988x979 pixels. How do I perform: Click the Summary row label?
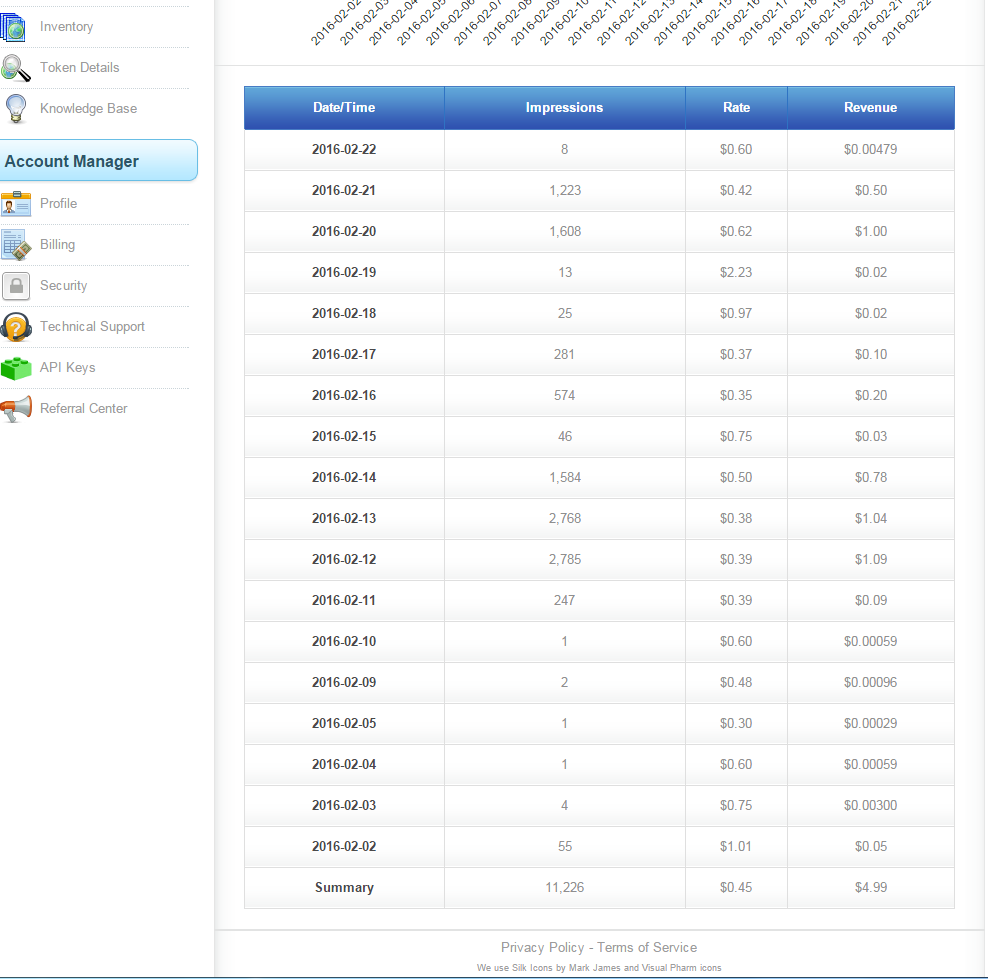[344, 887]
